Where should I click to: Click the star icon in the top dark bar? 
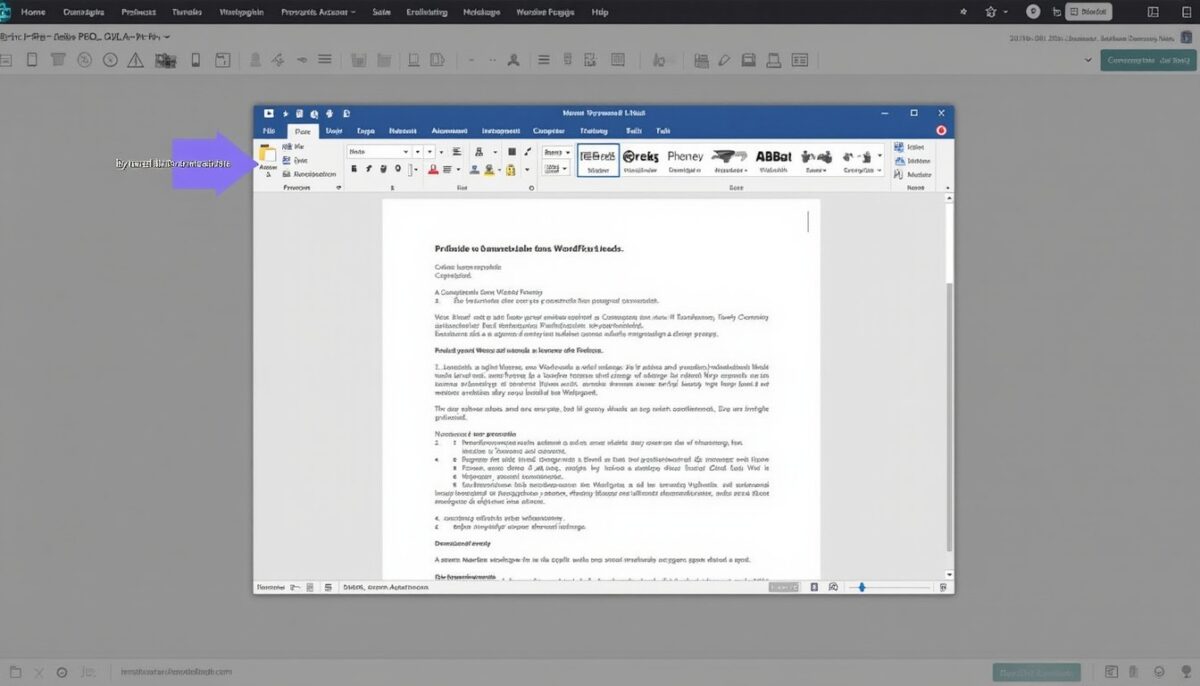point(991,12)
